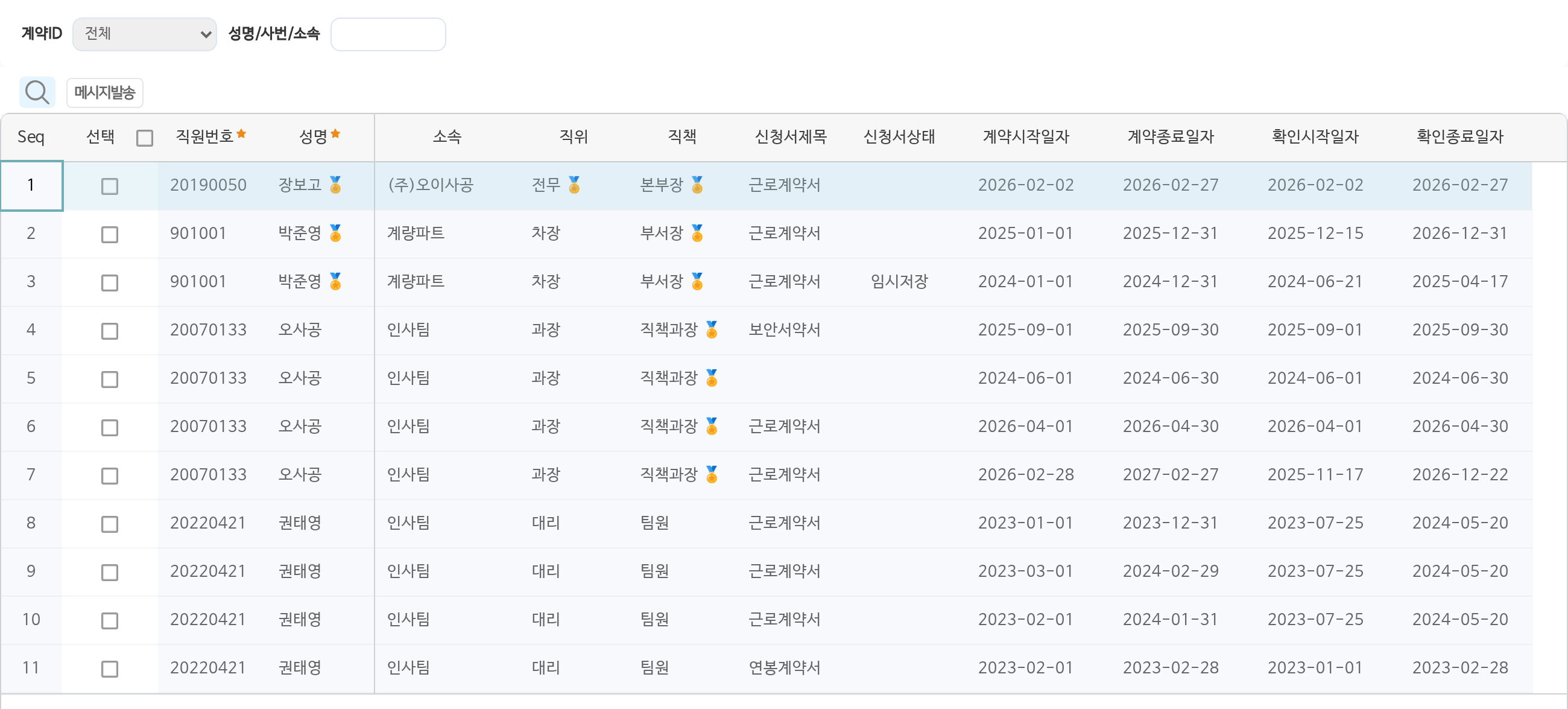Check the box for row 8 권태영

[110, 524]
